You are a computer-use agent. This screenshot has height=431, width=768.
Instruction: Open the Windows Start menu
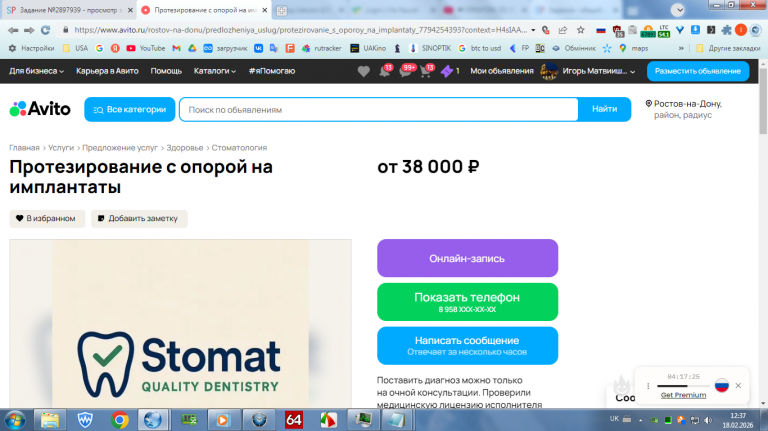(14, 420)
